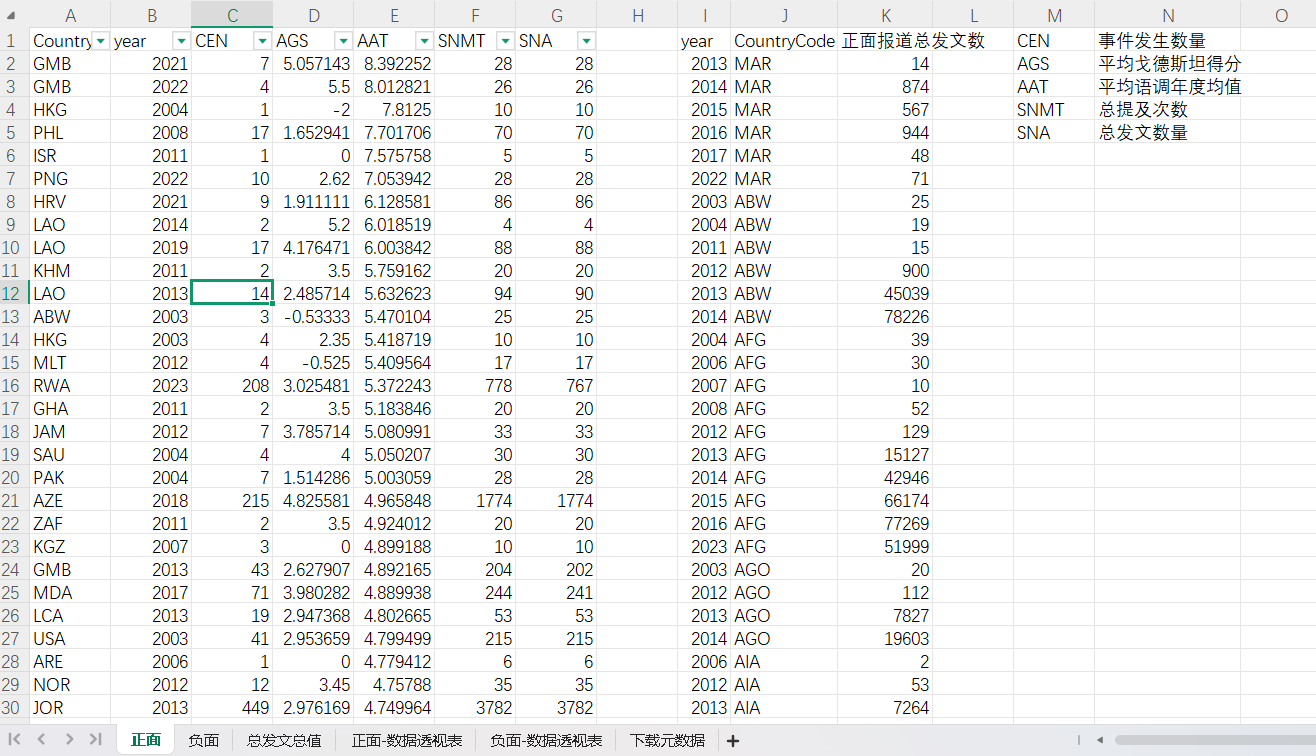Open the 正面-数据透视表 sheet tab
The image size is (1316, 756).
[407, 740]
